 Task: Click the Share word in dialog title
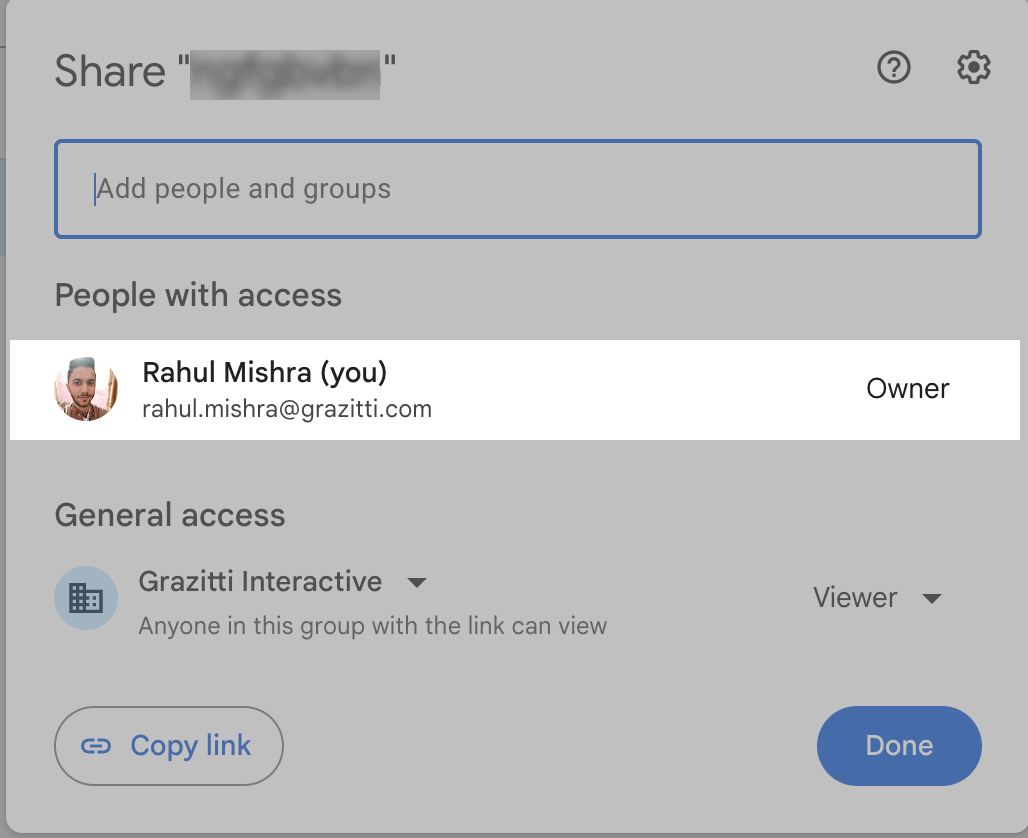[x=109, y=72]
